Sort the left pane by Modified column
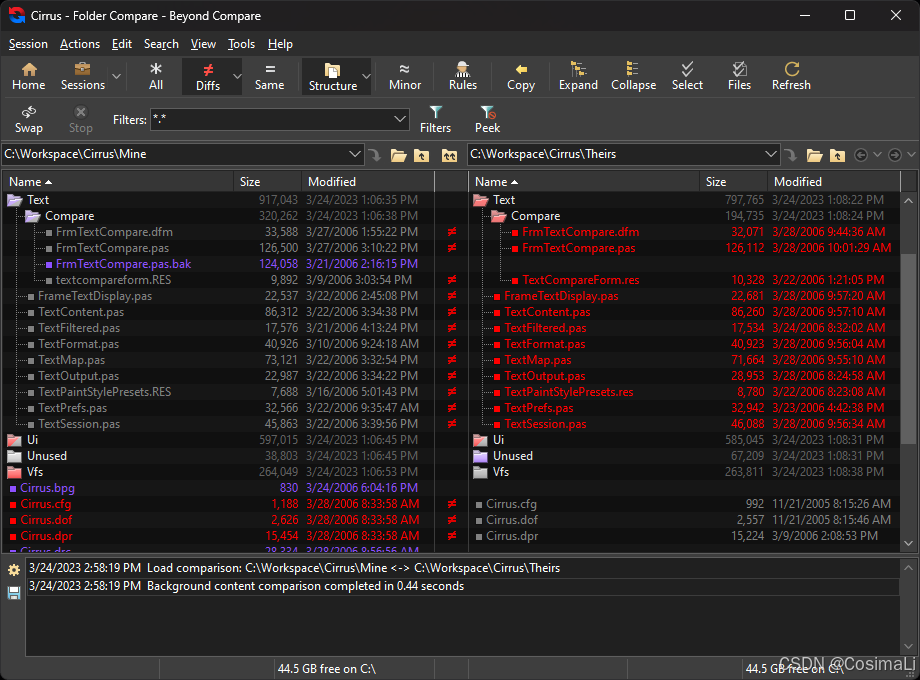 367,182
